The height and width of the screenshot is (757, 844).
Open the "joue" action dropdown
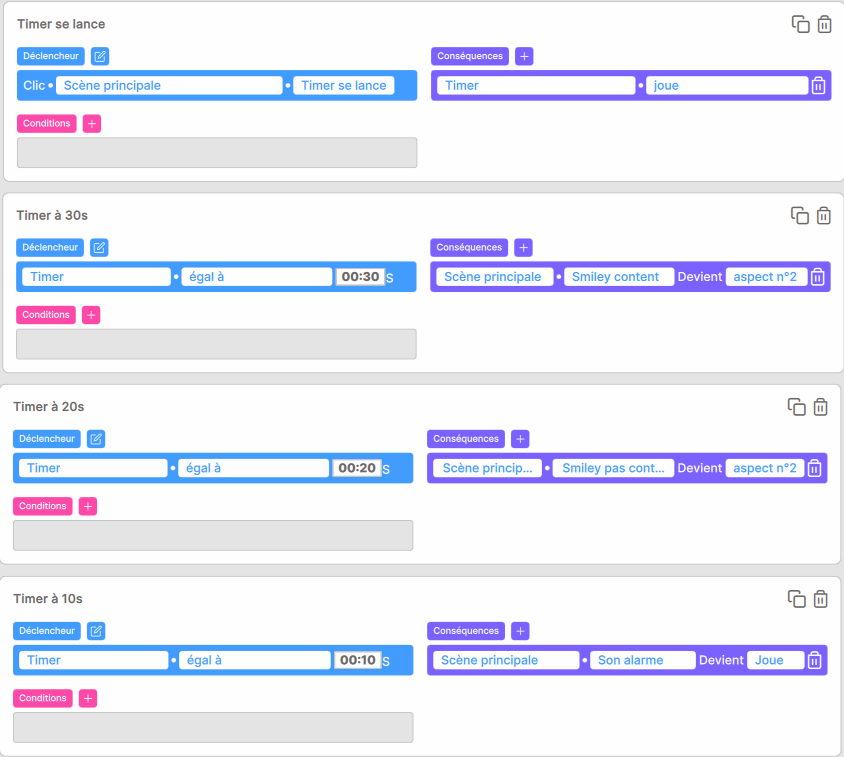click(x=727, y=86)
